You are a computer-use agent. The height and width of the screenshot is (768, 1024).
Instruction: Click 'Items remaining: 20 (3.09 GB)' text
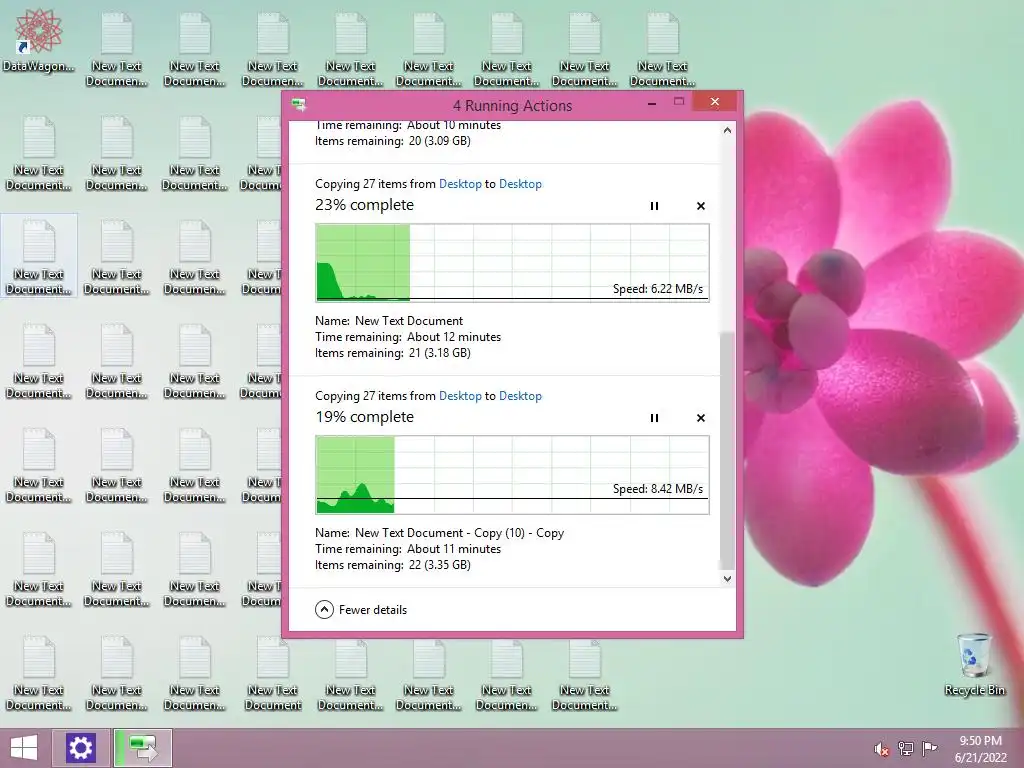pyautogui.click(x=392, y=140)
